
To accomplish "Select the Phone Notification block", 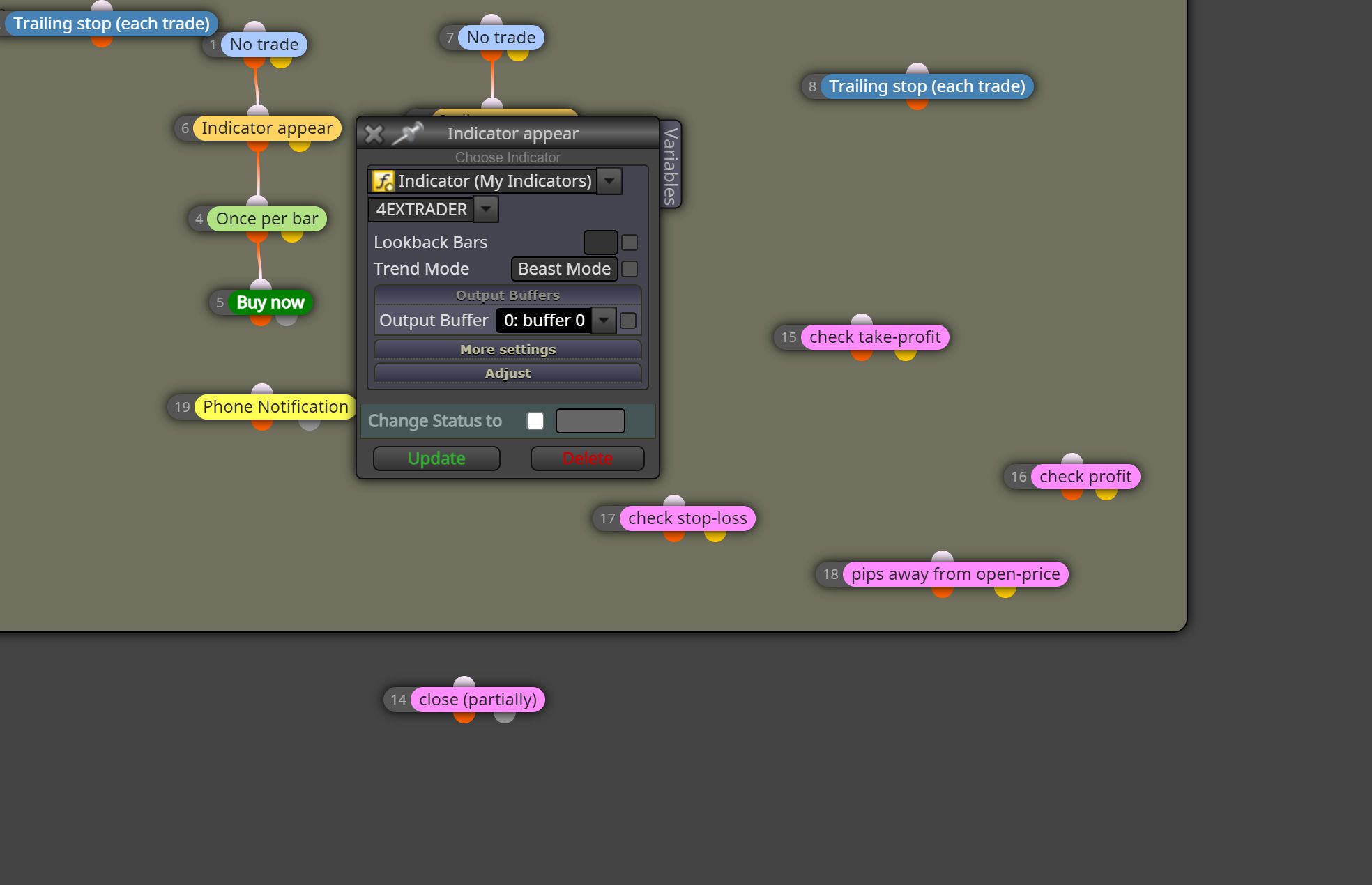I will point(275,407).
